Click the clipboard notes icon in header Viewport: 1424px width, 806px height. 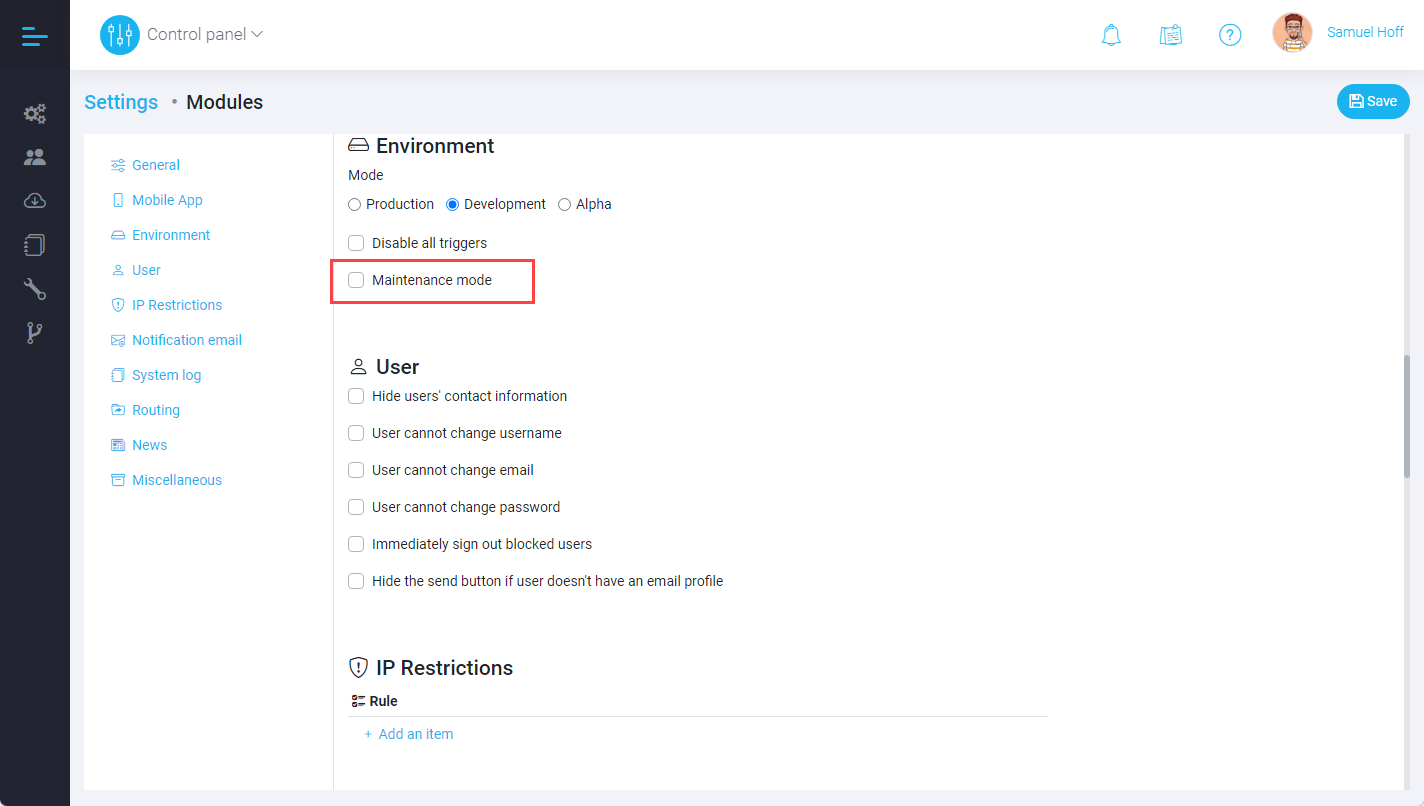1171,35
